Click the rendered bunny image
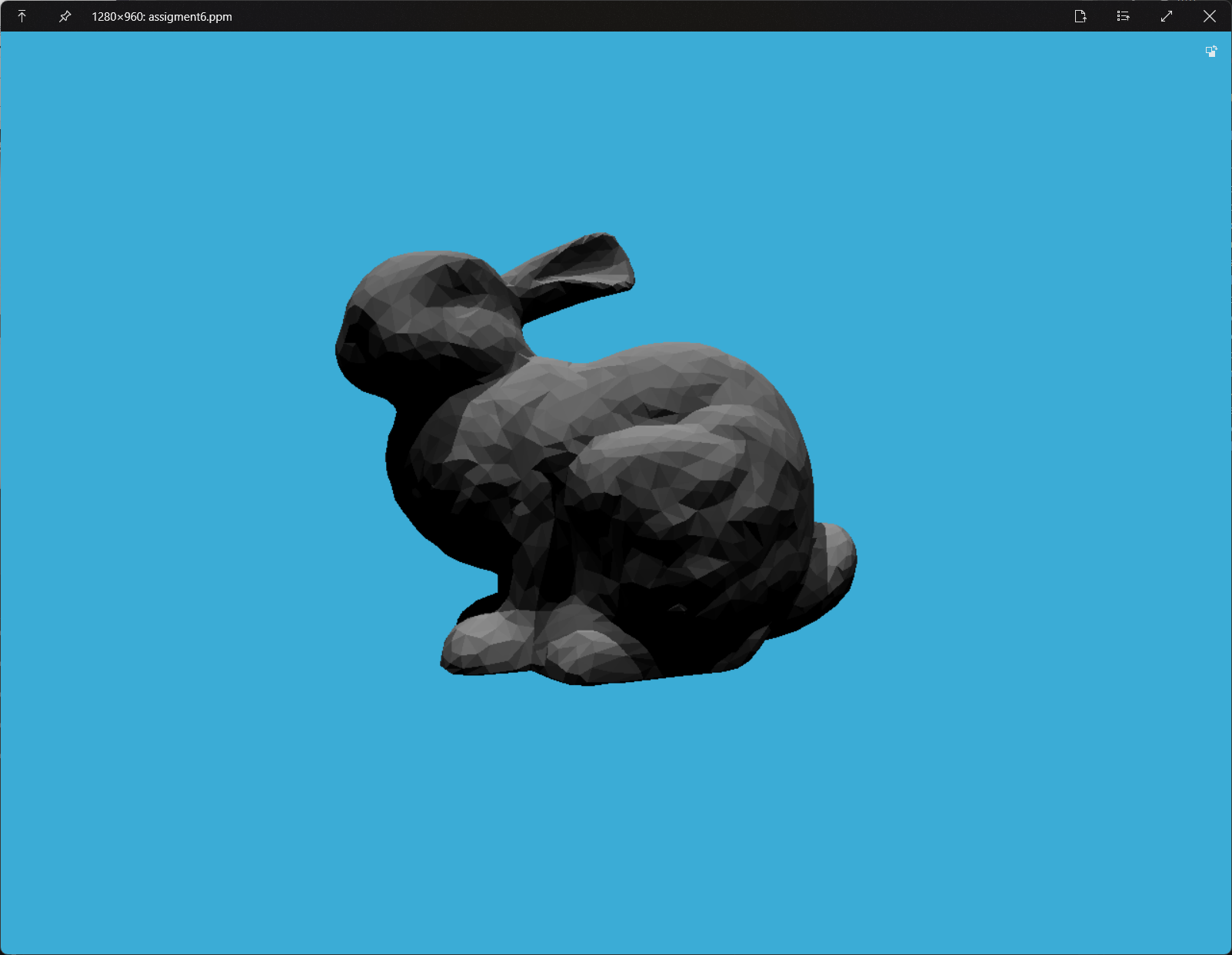Viewport: 1232px width, 955px height. pyautogui.click(x=596, y=459)
